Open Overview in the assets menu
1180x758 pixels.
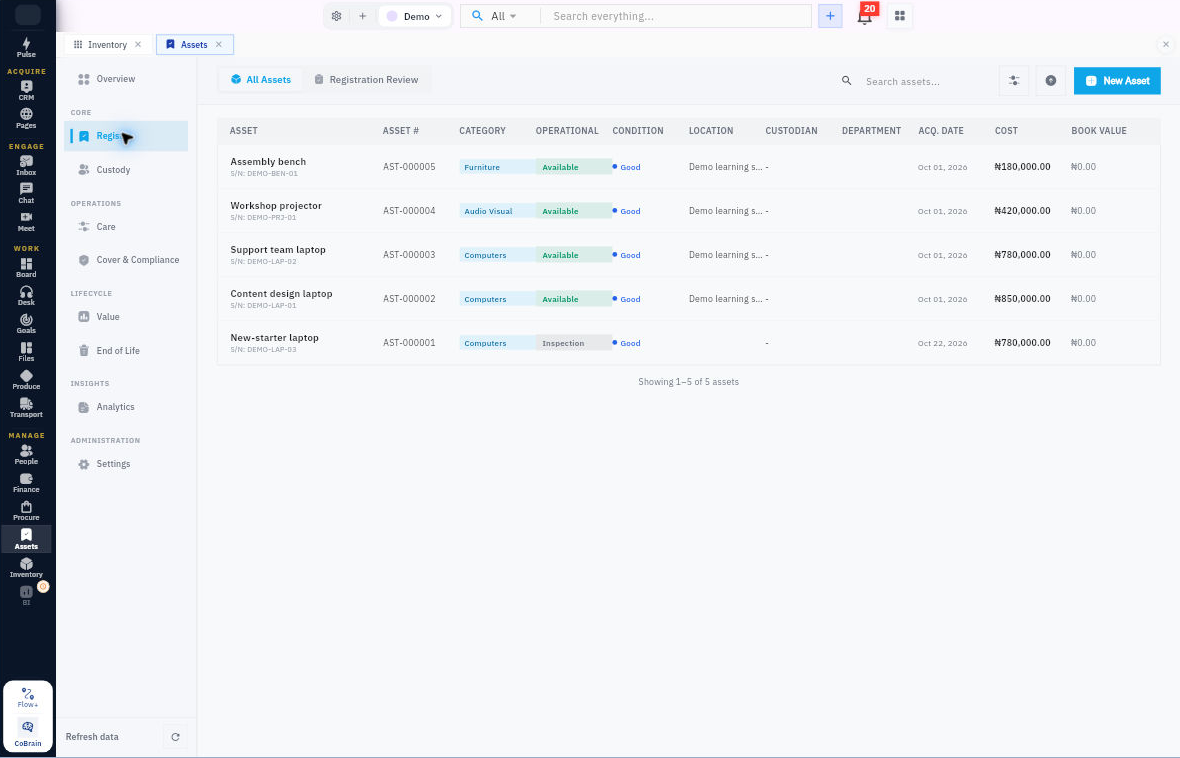coord(126,79)
